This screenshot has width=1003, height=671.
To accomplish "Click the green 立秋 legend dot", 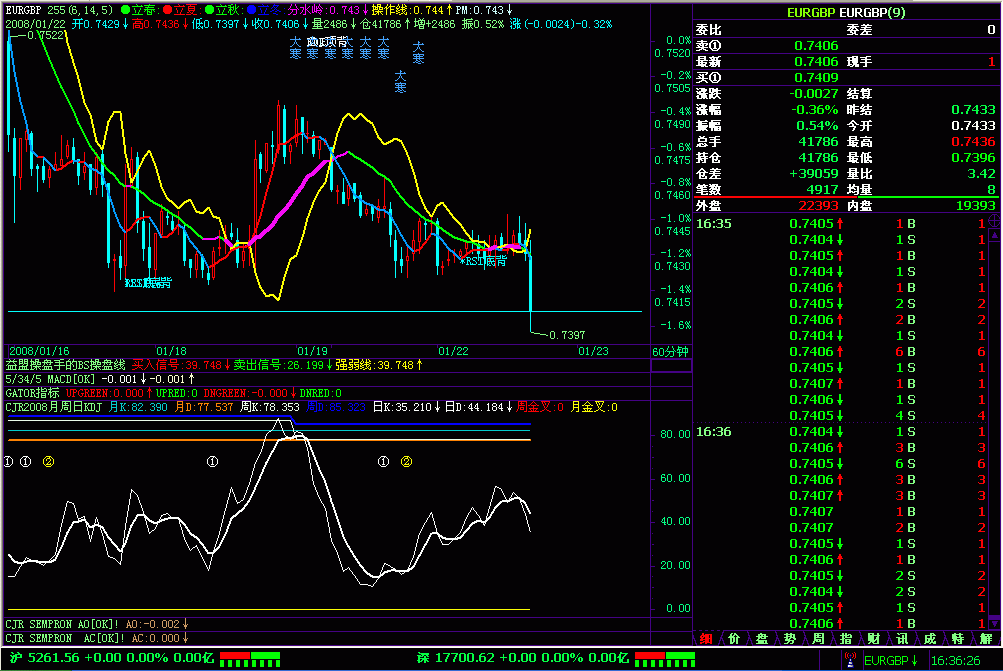I will 208,9.
